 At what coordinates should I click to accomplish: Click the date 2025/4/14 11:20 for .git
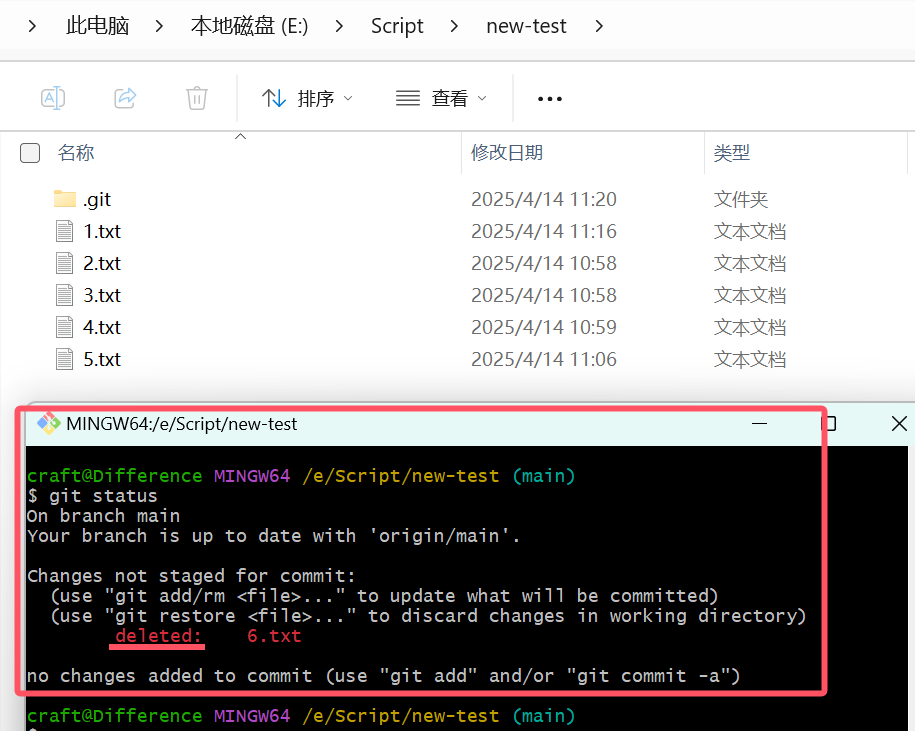pyautogui.click(x=544, y=200)
